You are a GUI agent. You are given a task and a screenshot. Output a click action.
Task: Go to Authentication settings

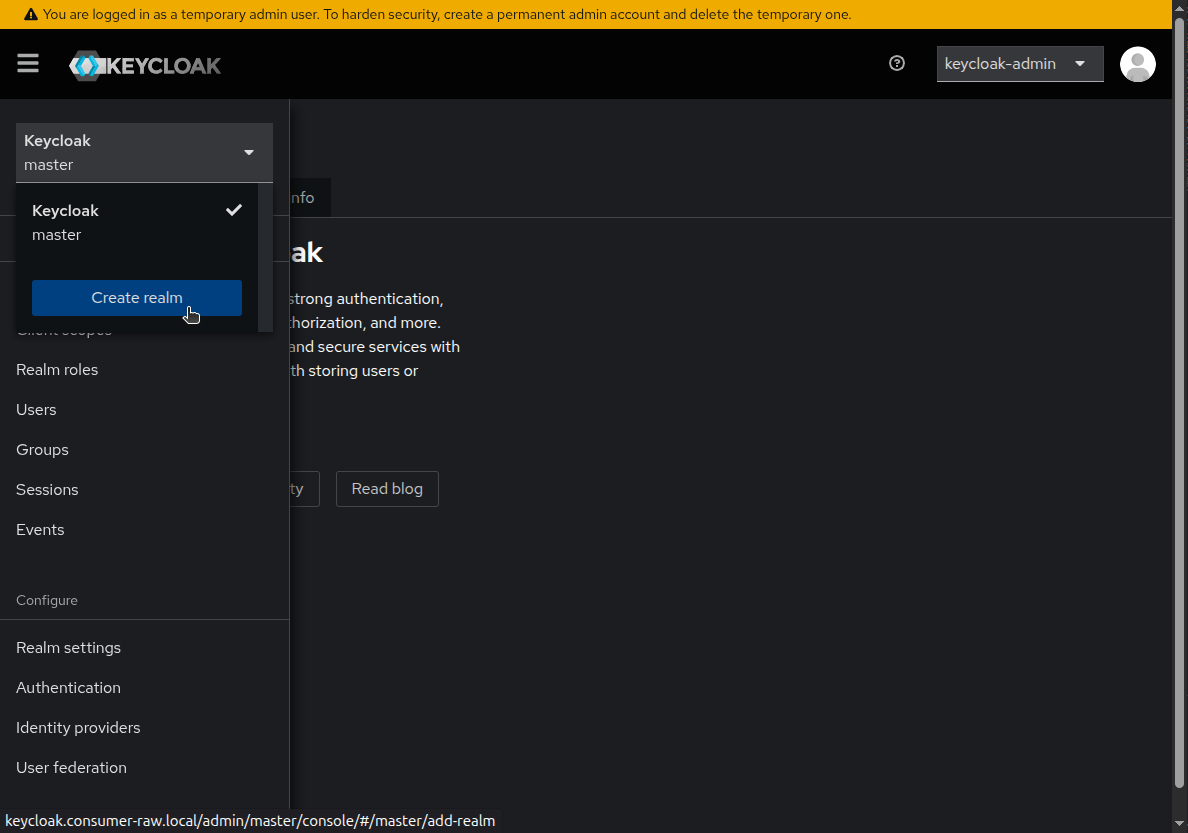click(x=69, y=688)
